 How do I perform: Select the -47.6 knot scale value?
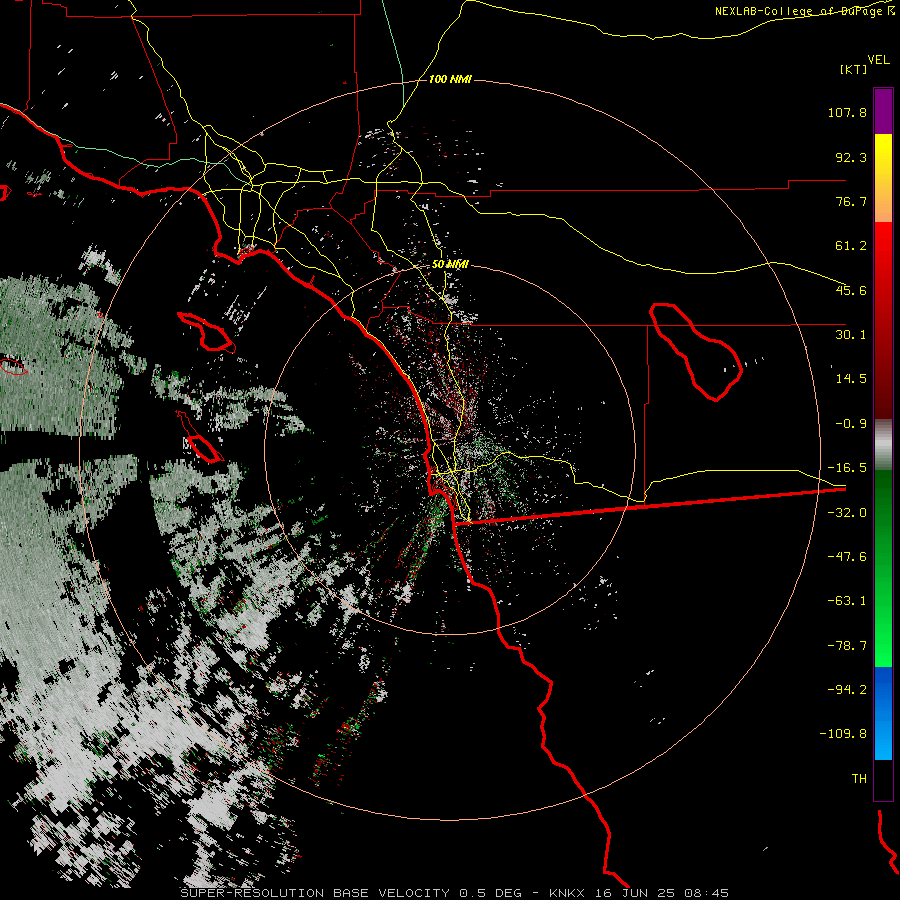[847, 557]
